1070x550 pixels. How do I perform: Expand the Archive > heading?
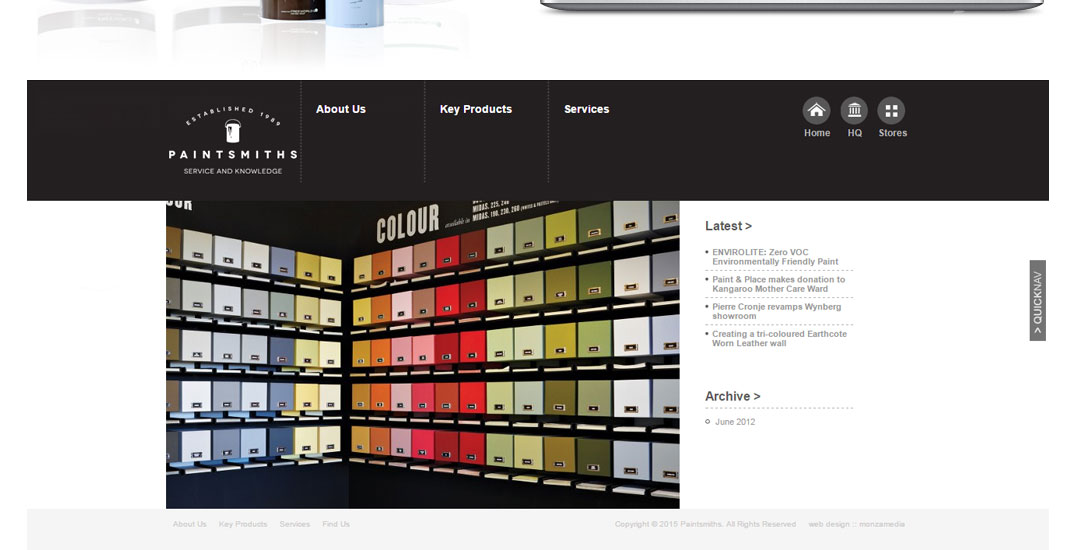[732, 396]
